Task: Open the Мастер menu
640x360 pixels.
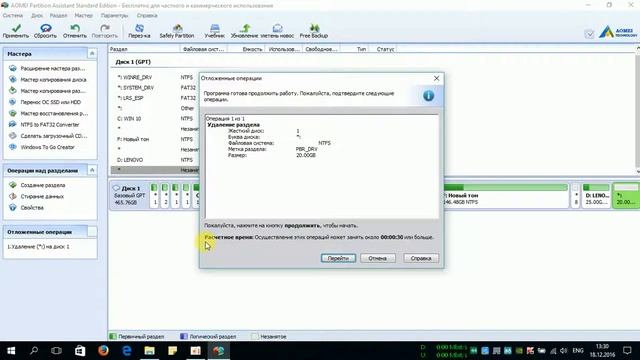Action: [84, 16]
